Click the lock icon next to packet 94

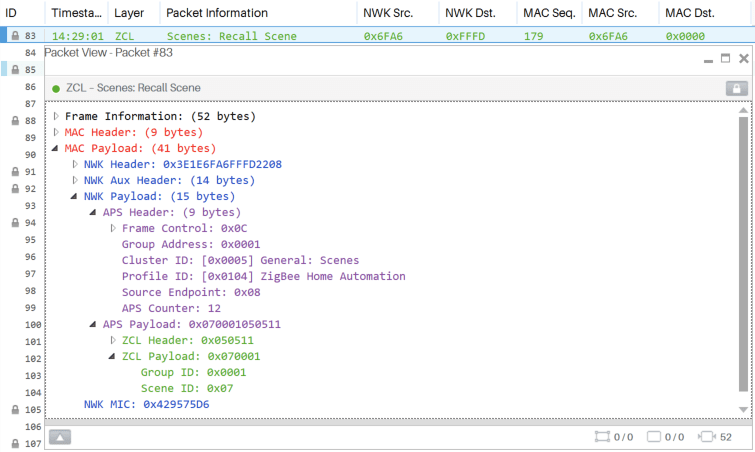[x=14, y=223]
